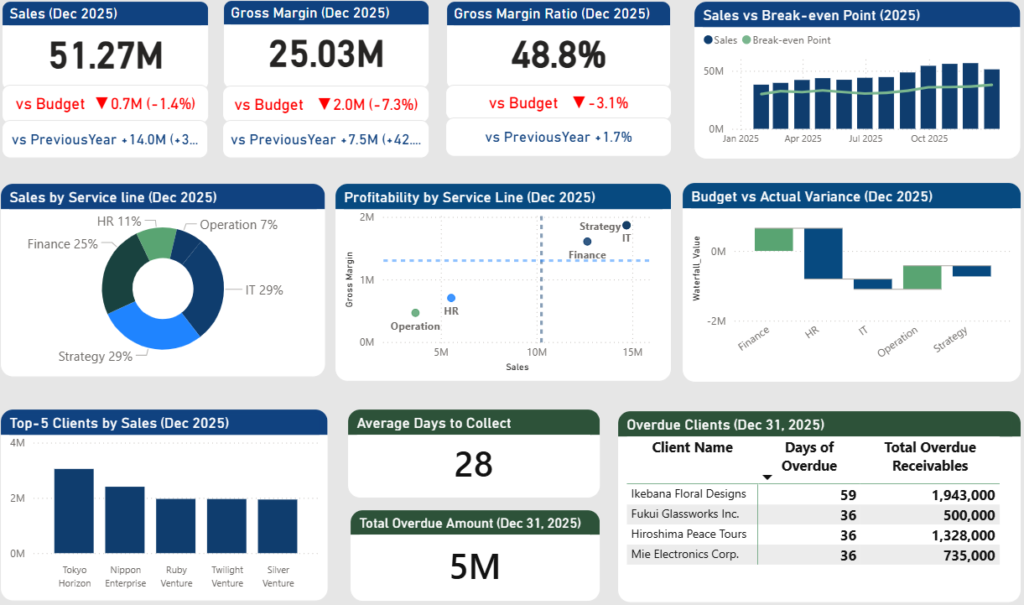Select the Silver Venture bar in Top-5 Clients
Viewport: 1024px width, 605px height.
click(277, 525)
